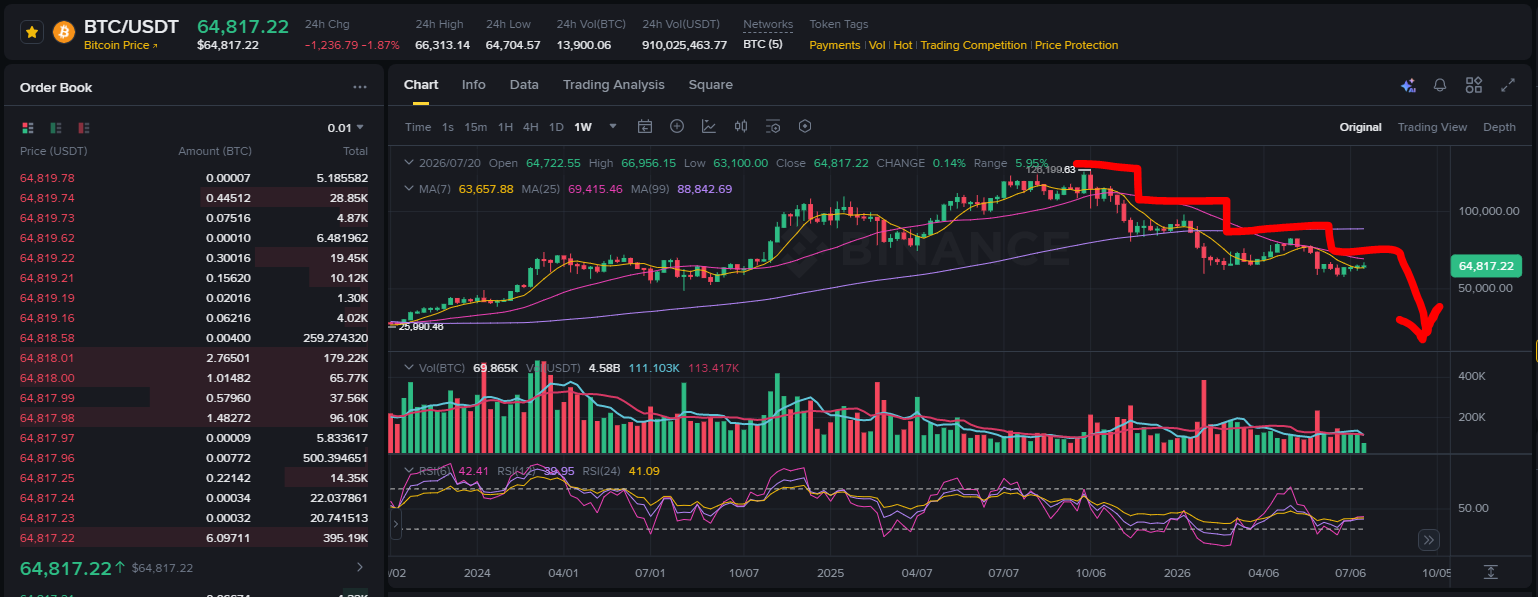1538x597 pixels.
Task: Select the candlestick chart style icon
Action: point(741,127)
